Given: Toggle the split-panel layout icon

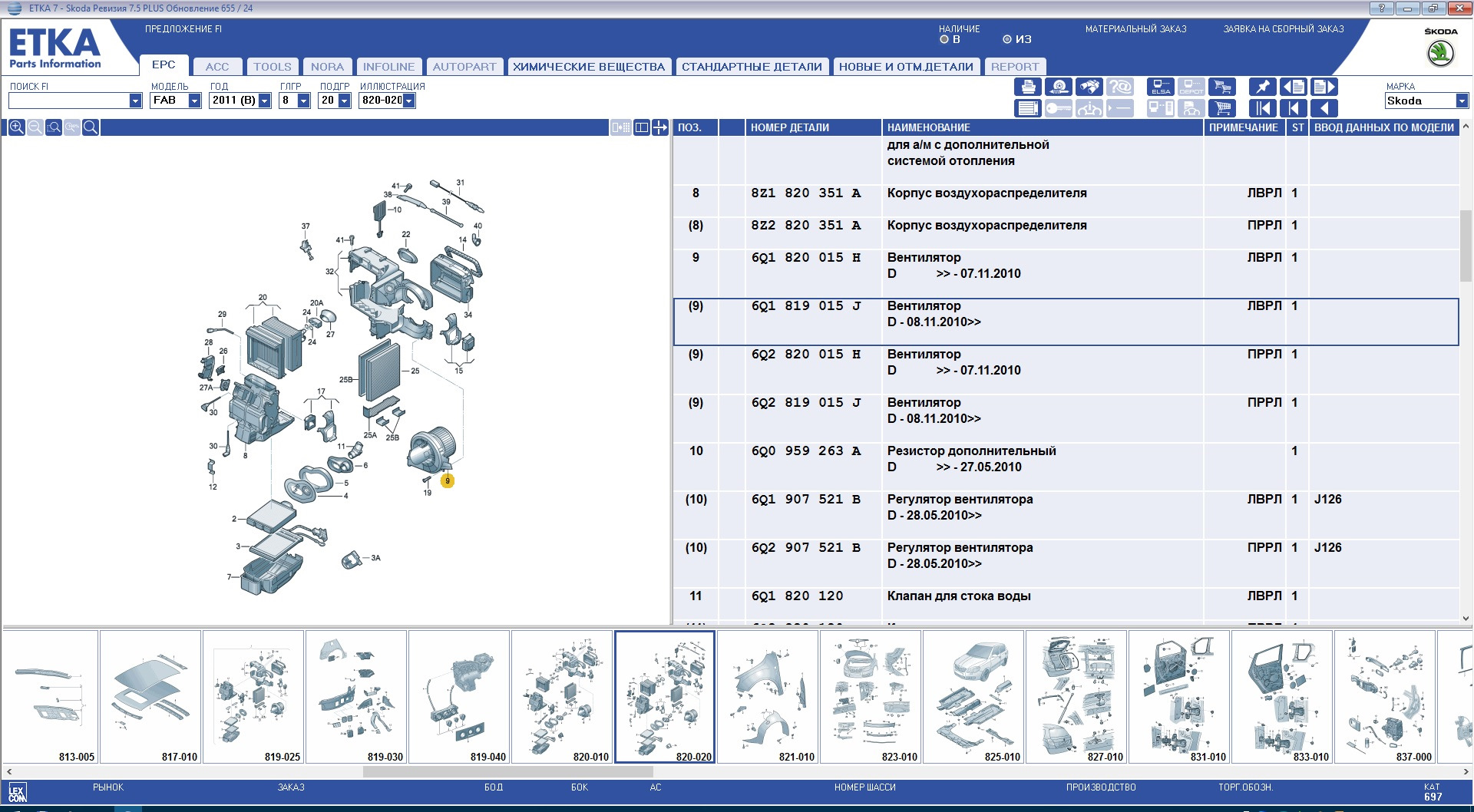Looking at the screenshot, I should click(x=642, y=127).
